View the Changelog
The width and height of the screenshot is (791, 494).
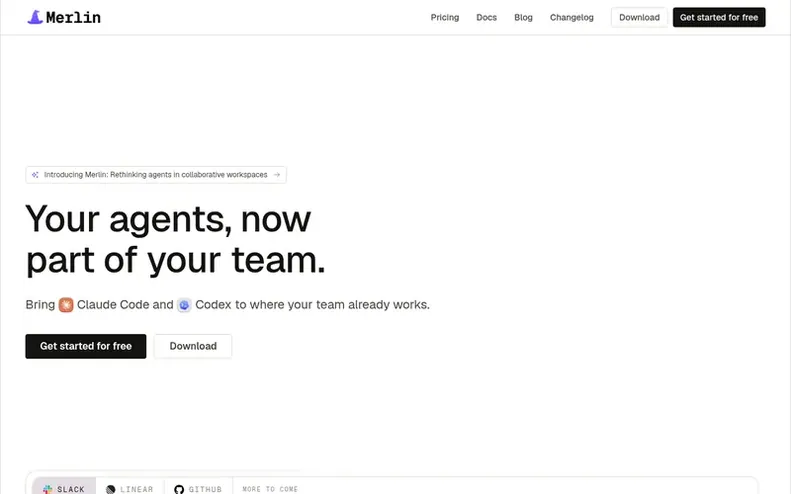572,17
